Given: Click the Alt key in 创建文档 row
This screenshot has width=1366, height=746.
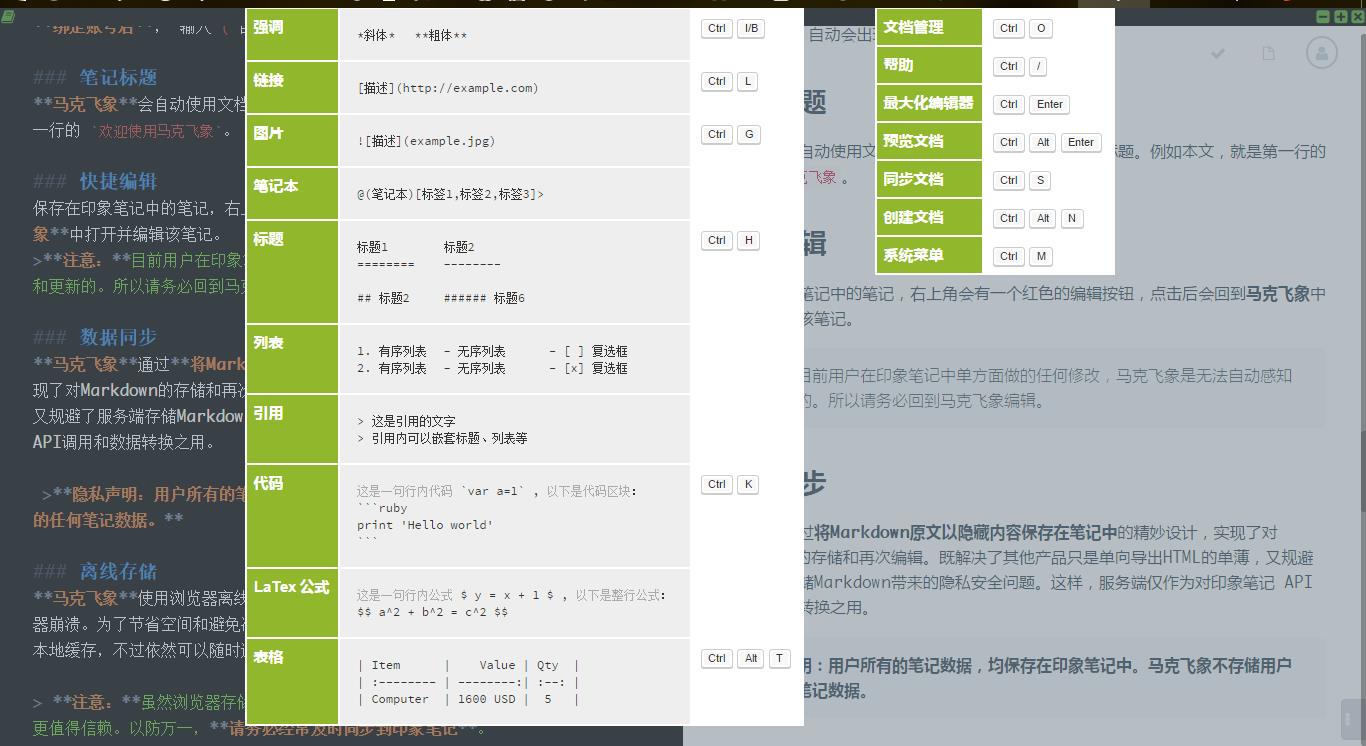Looking at the screenshot, I should click(x=1043, y=218).
